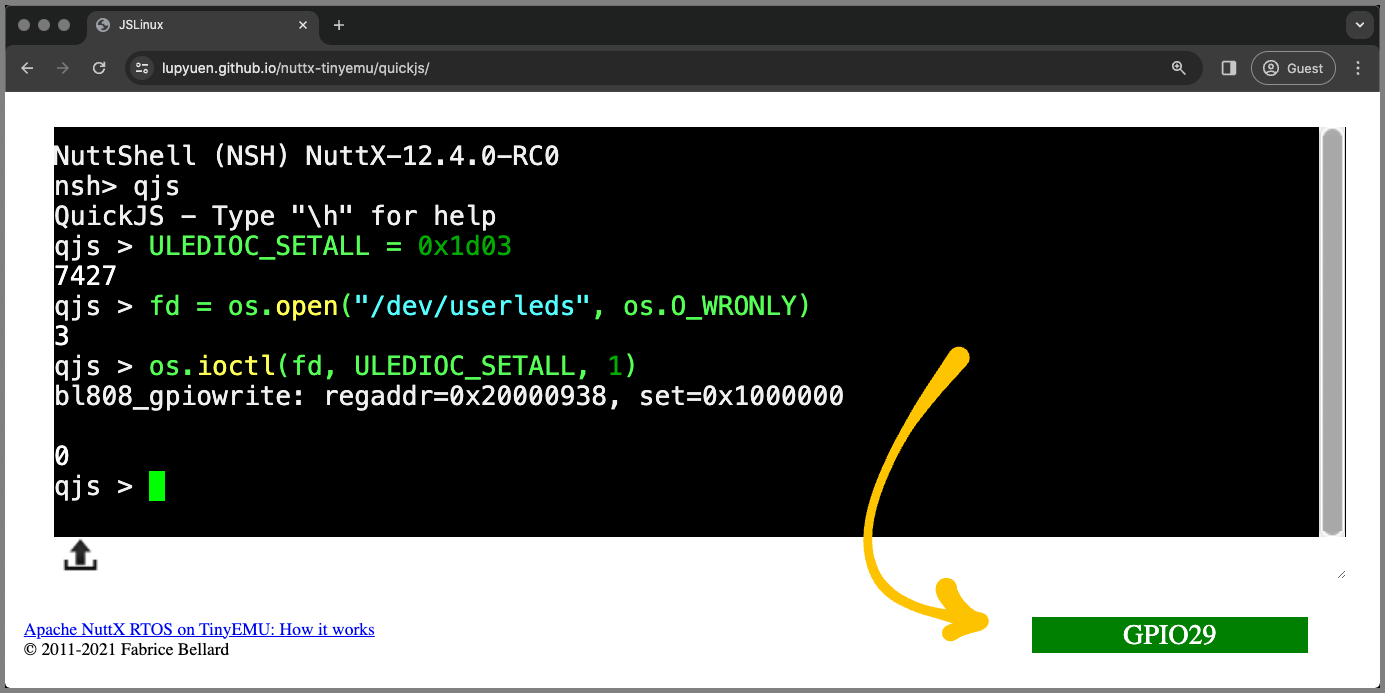Click the terminal resize handle corner
Screen dimensions: 1385x693
tap(1341, 574)
